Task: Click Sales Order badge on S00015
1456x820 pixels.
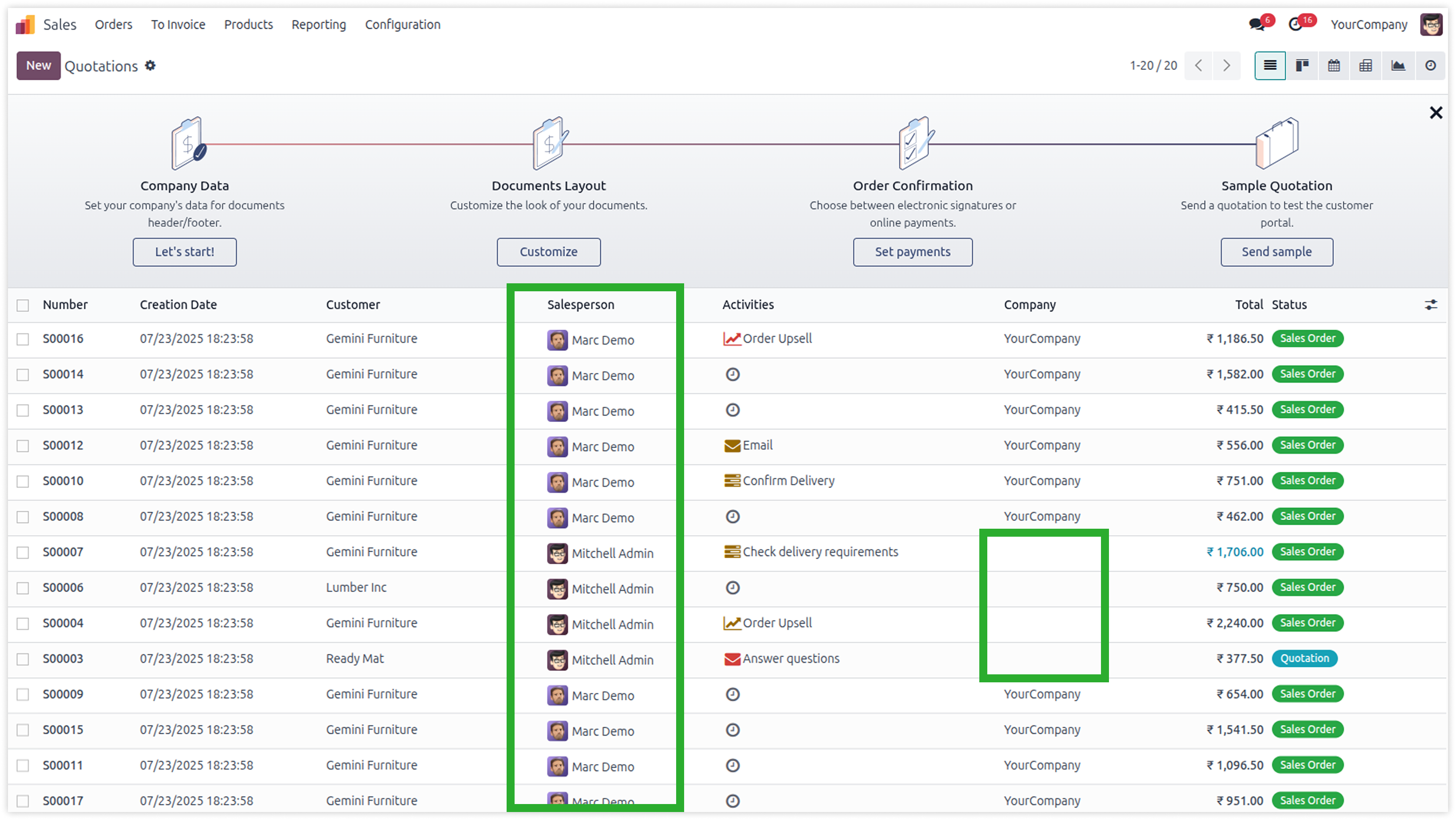Action: tap(1307, 730)
